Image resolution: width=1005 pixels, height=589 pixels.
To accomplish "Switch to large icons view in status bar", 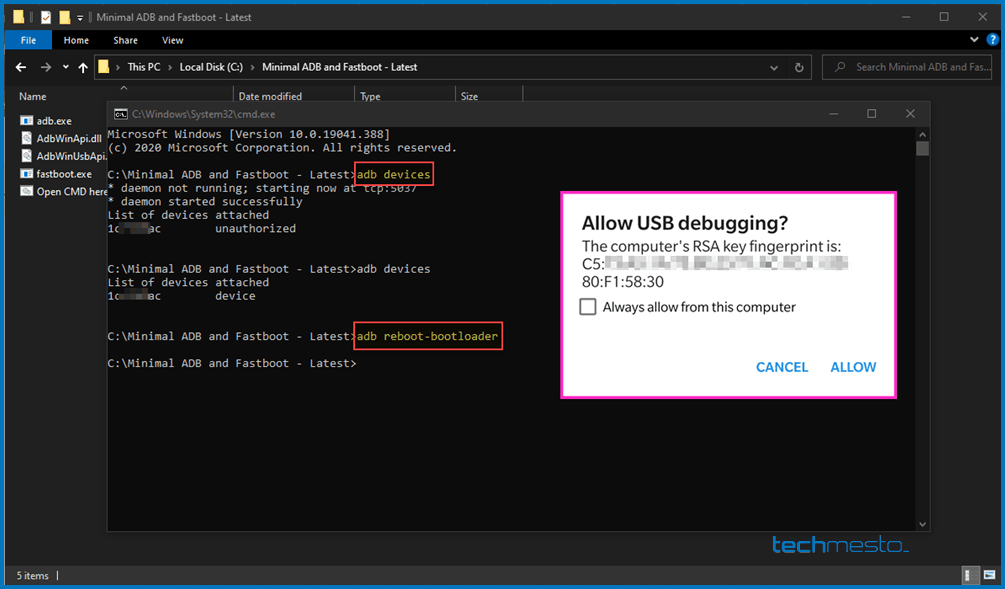I will pyautogui.click(x=989, y=576).
